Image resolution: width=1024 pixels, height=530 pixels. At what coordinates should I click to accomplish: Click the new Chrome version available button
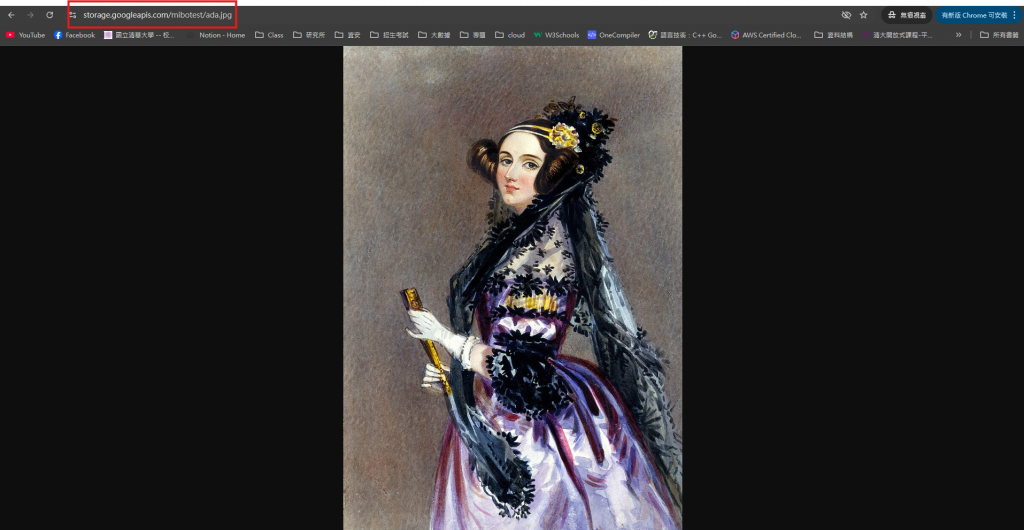point(973,15)
